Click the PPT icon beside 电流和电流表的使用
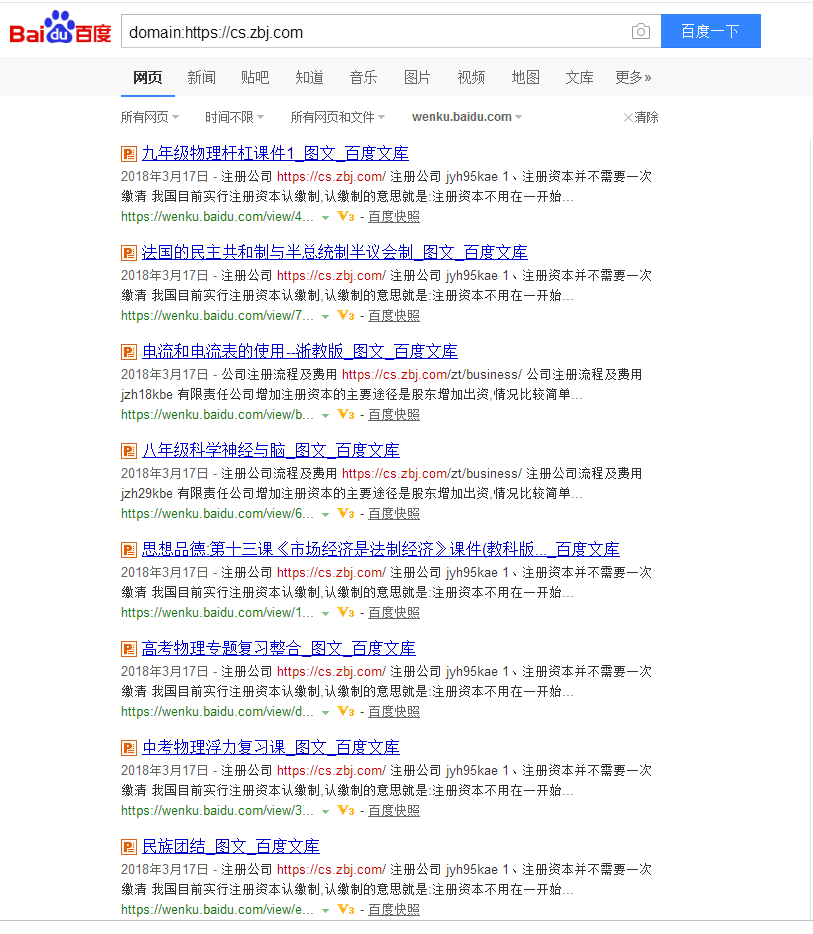This screenshot has height=934, width=813. [129, 352]
